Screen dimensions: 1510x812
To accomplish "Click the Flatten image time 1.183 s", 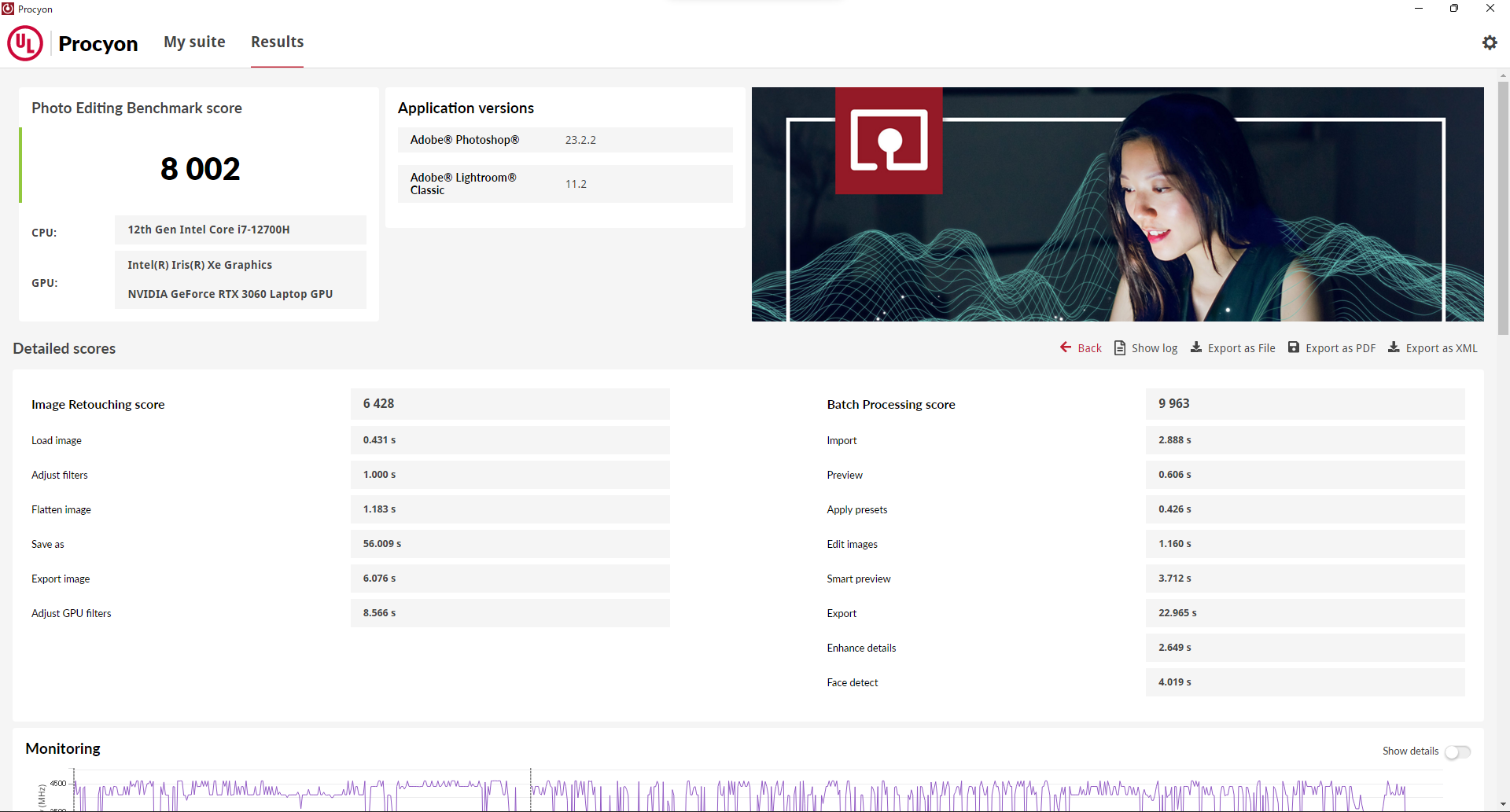I will pos(379,509).
